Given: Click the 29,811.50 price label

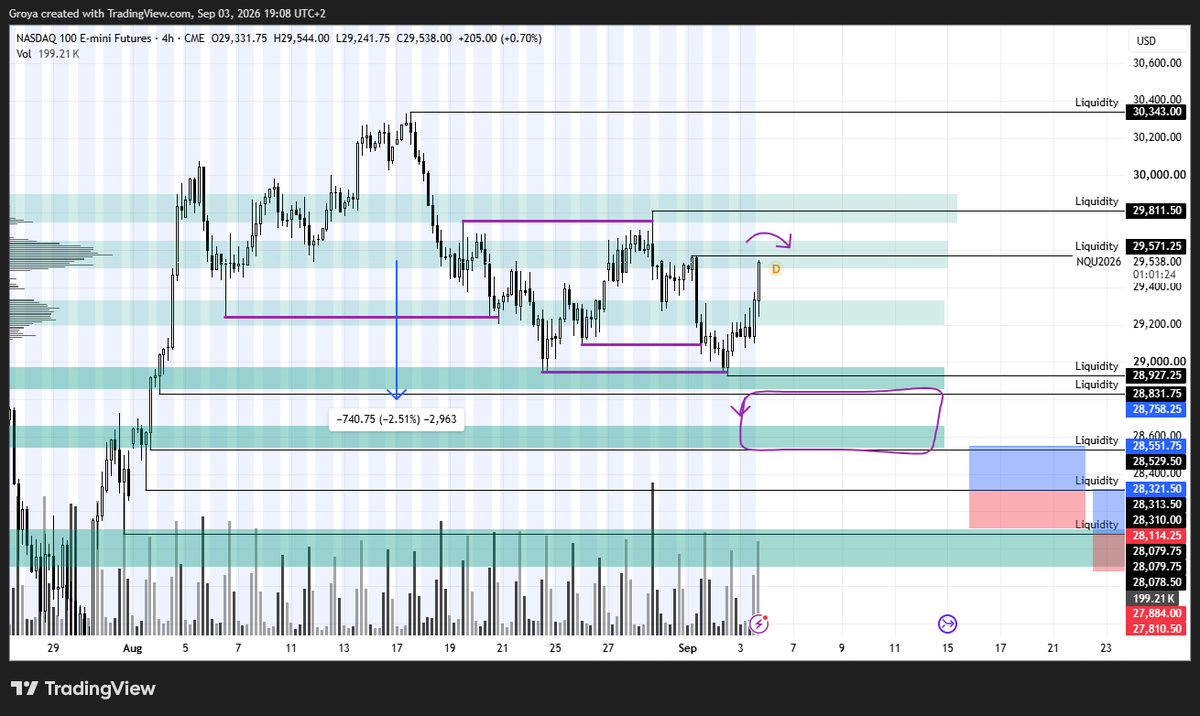Looking at the screenshot, I should coord(1157,211).
